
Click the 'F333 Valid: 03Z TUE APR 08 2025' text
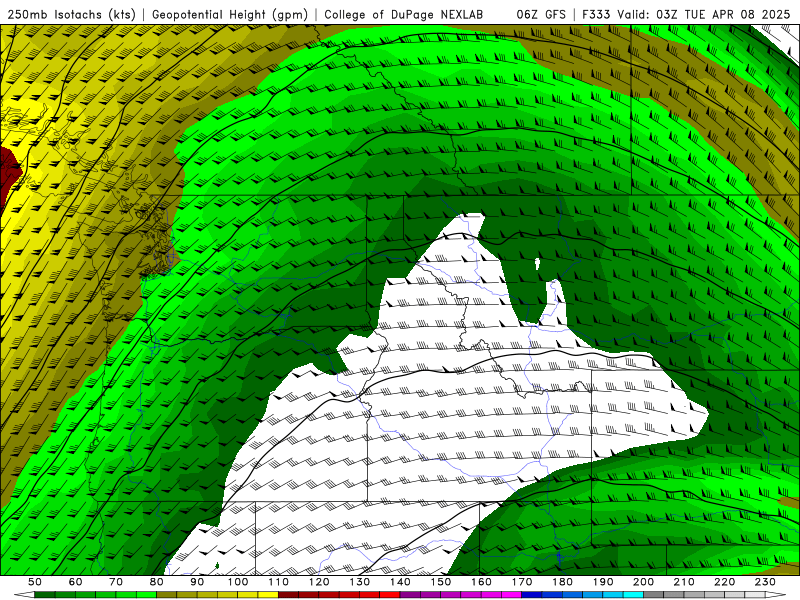pyautogui.click(x=686, y=15)
